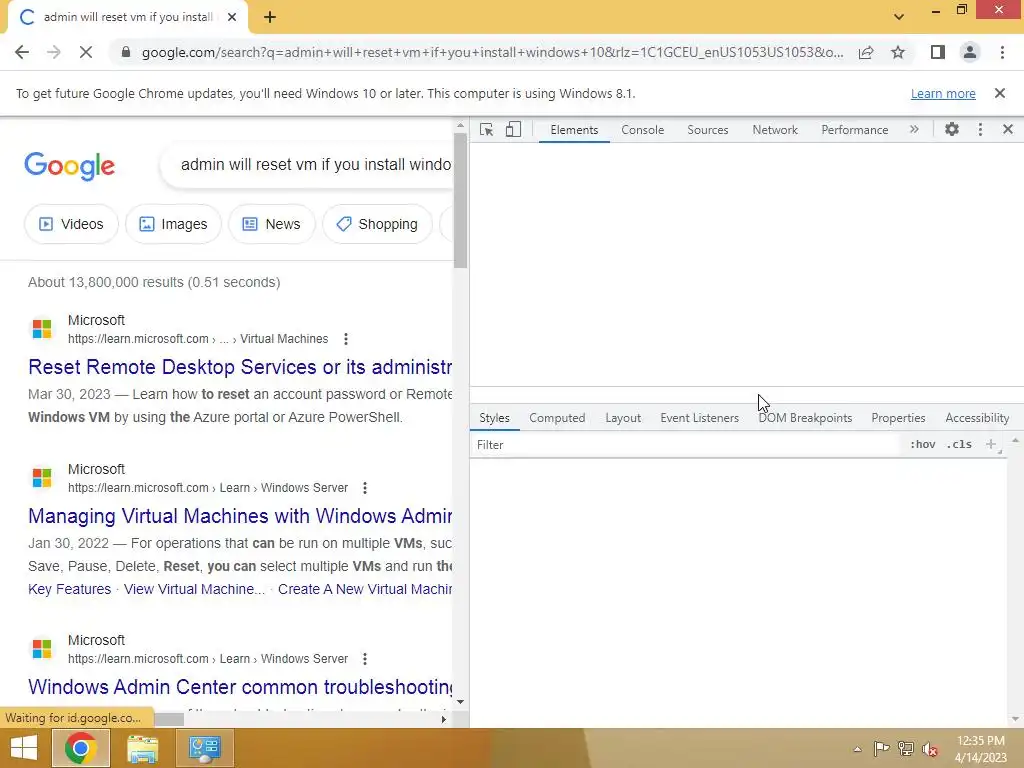Open a new tab with plus button
The height and width of the screenshot is (768, 1024).
270,18
